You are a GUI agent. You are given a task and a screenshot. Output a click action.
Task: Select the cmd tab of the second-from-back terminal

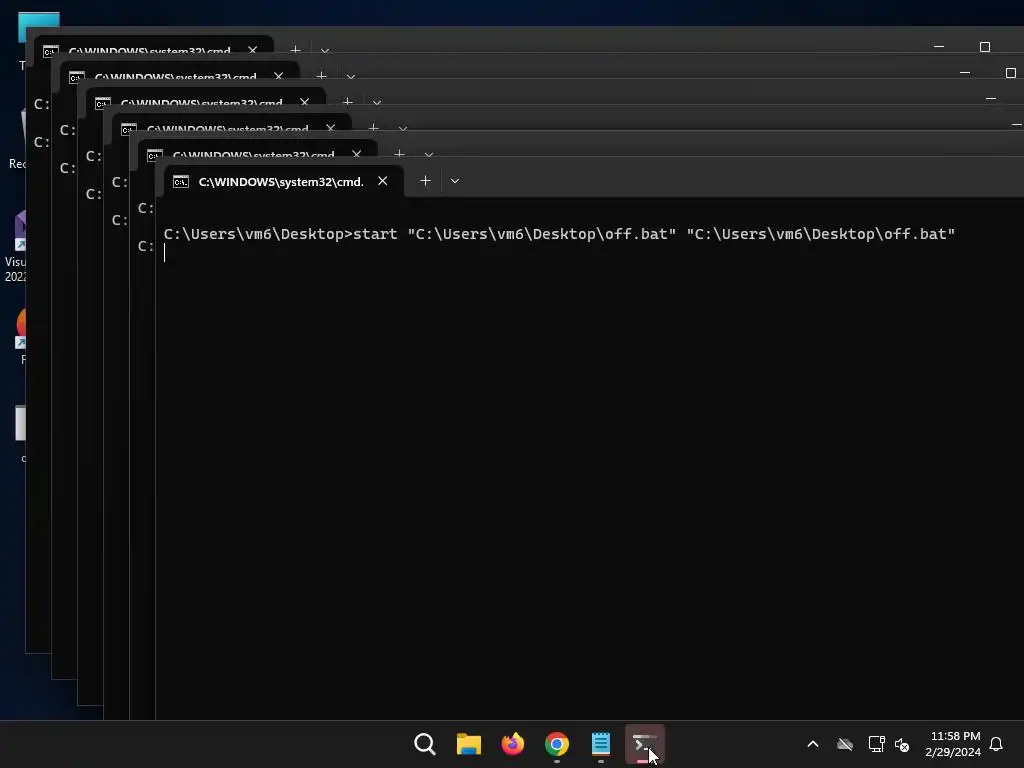pyautogui.click(x=180, y=72)
